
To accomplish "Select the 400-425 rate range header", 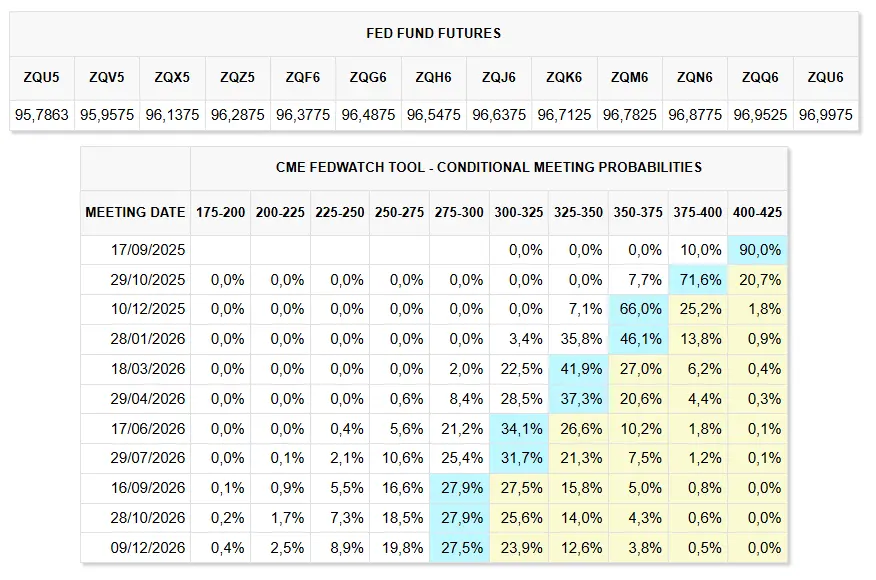I will [758, 212].
